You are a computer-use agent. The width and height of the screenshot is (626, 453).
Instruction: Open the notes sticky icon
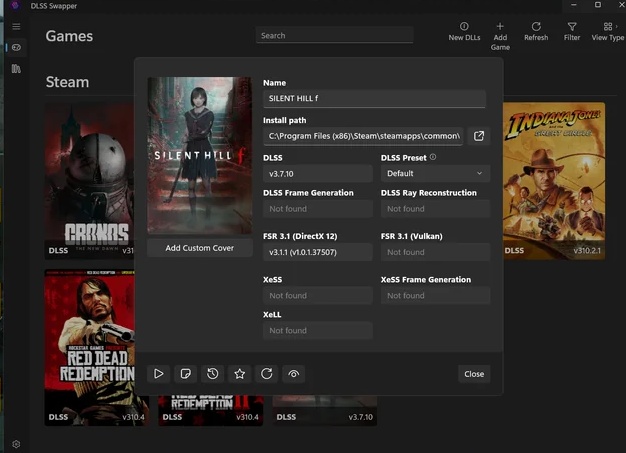[186, 374]
